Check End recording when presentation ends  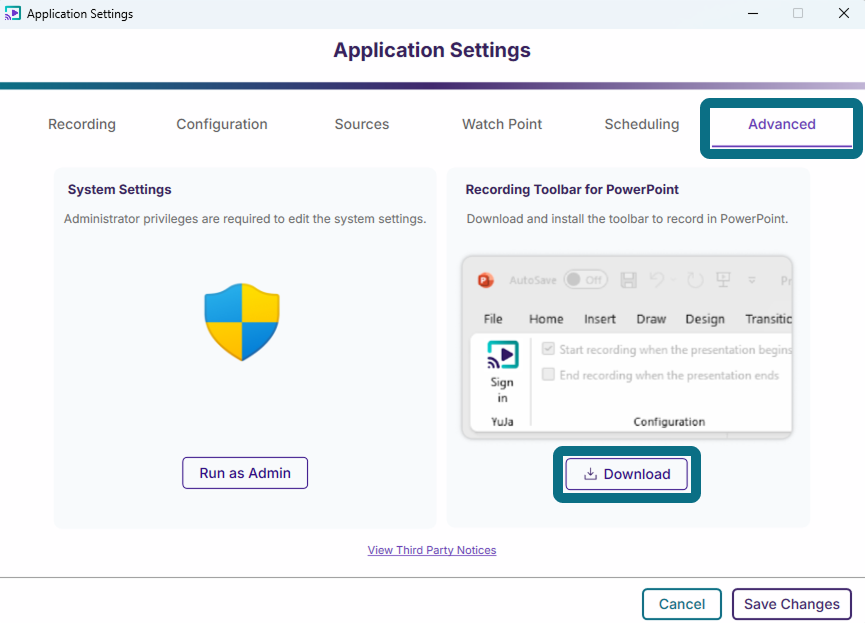pyautogui.click(x=548, y=375)
